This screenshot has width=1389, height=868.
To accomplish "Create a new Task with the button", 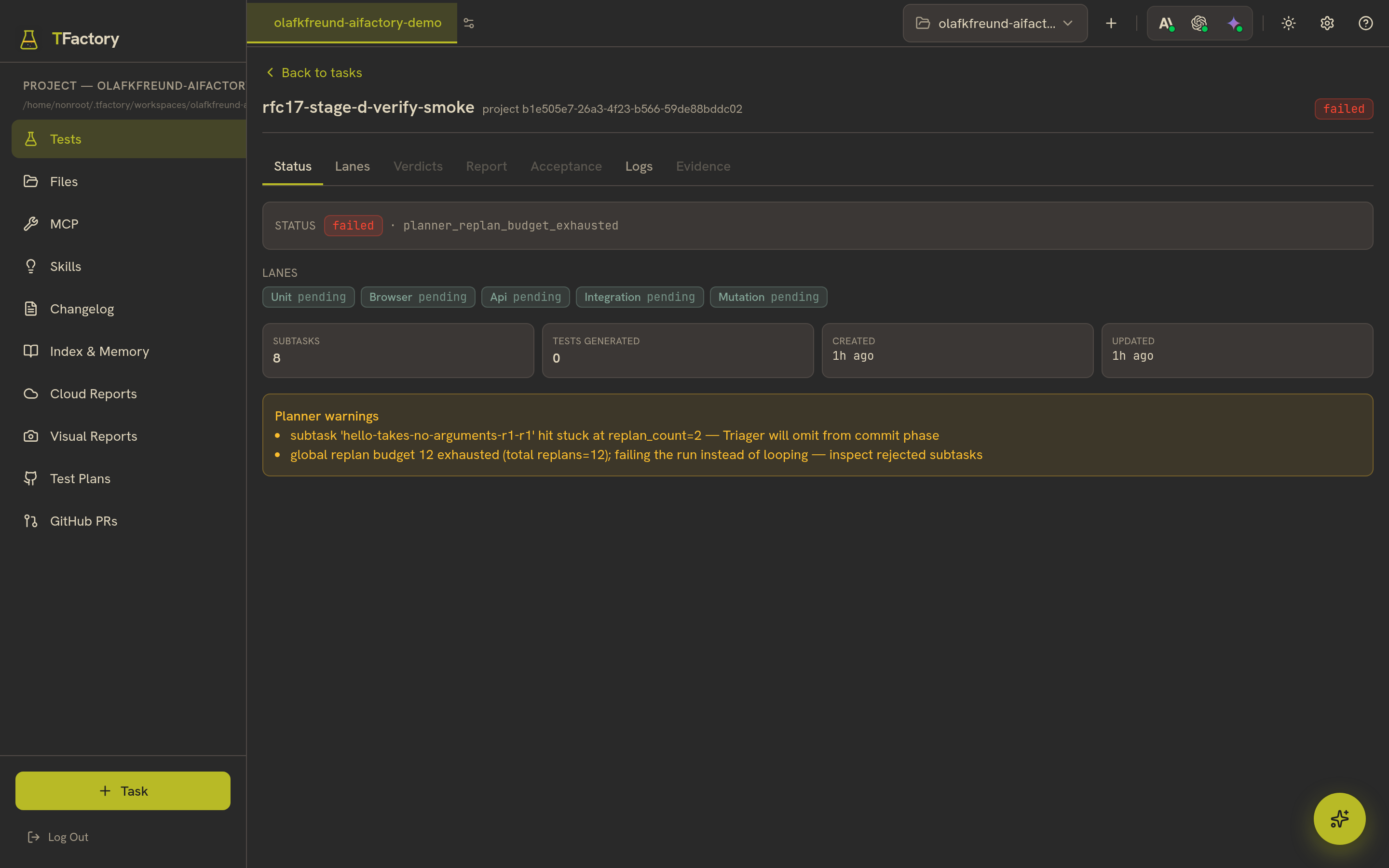I will tap(123, 790).
